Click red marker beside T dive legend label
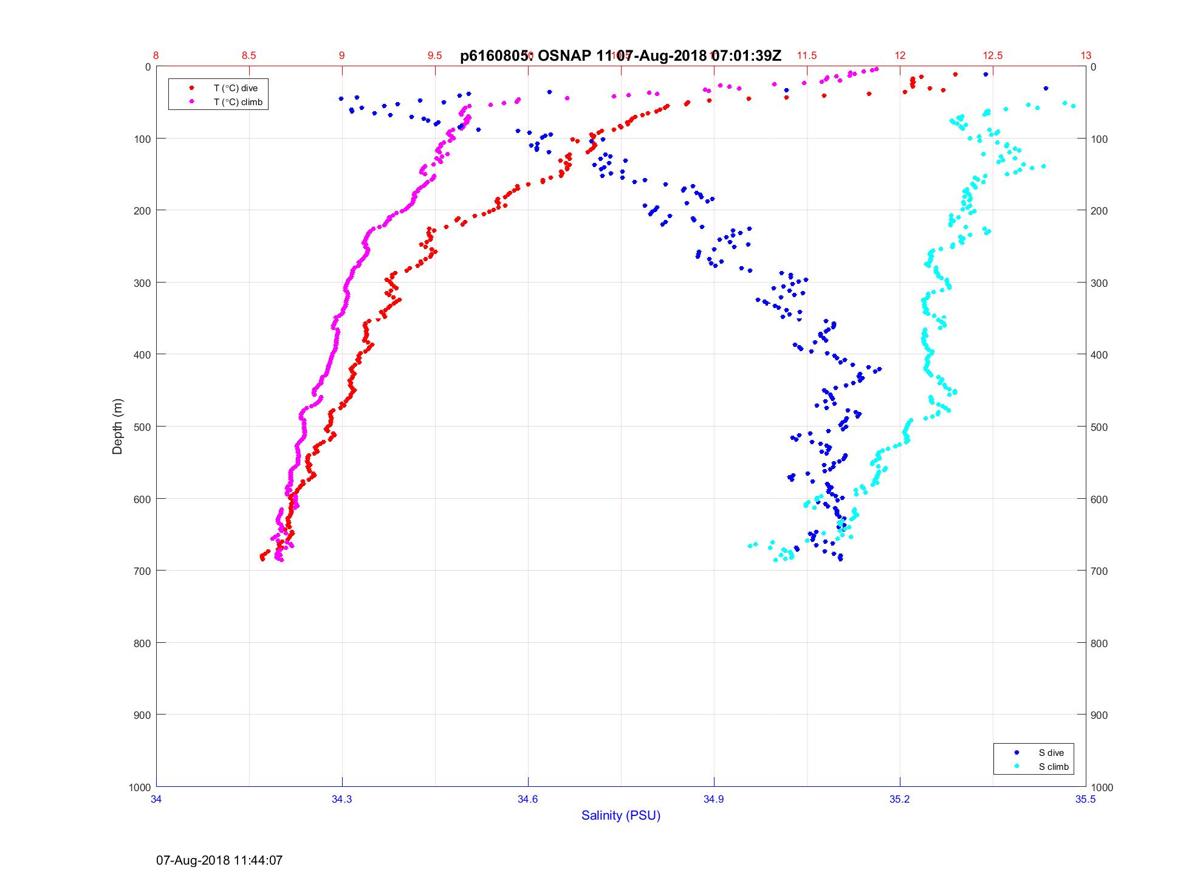The height and width of the screenshot is (885, 1200). (x=191, y=88)
